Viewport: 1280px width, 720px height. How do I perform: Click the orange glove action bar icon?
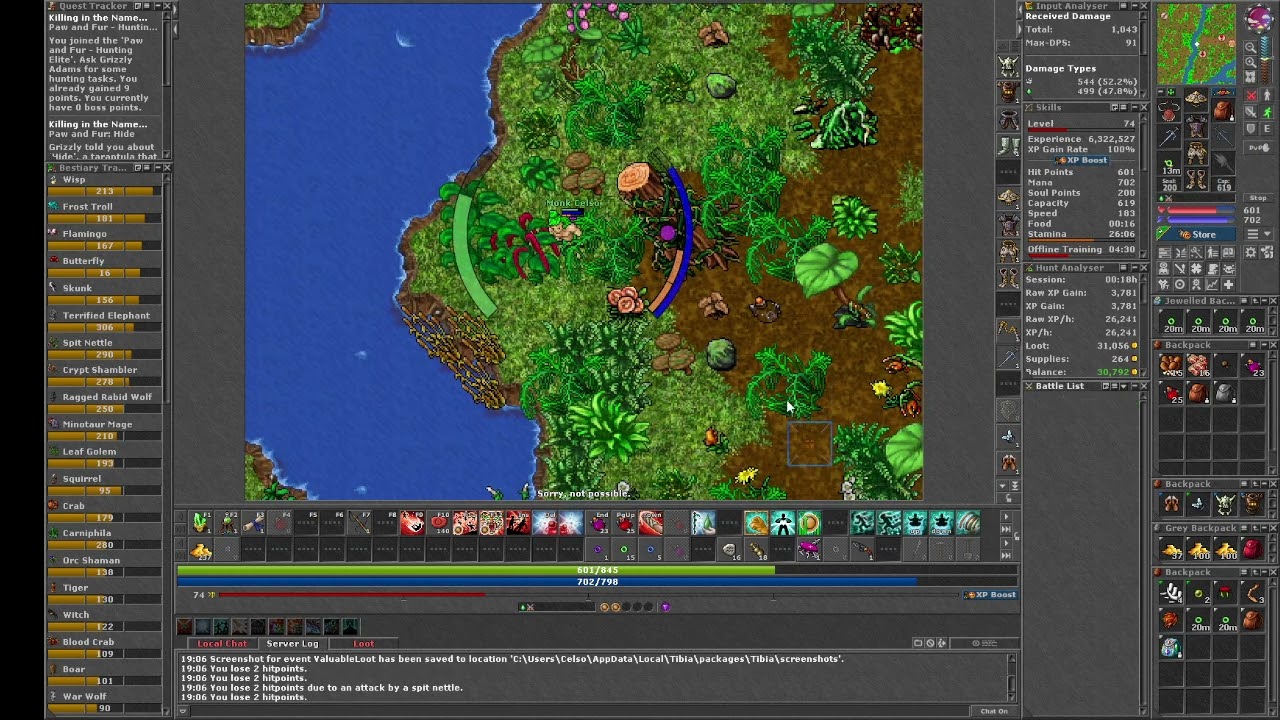click(x=755, y=522)
